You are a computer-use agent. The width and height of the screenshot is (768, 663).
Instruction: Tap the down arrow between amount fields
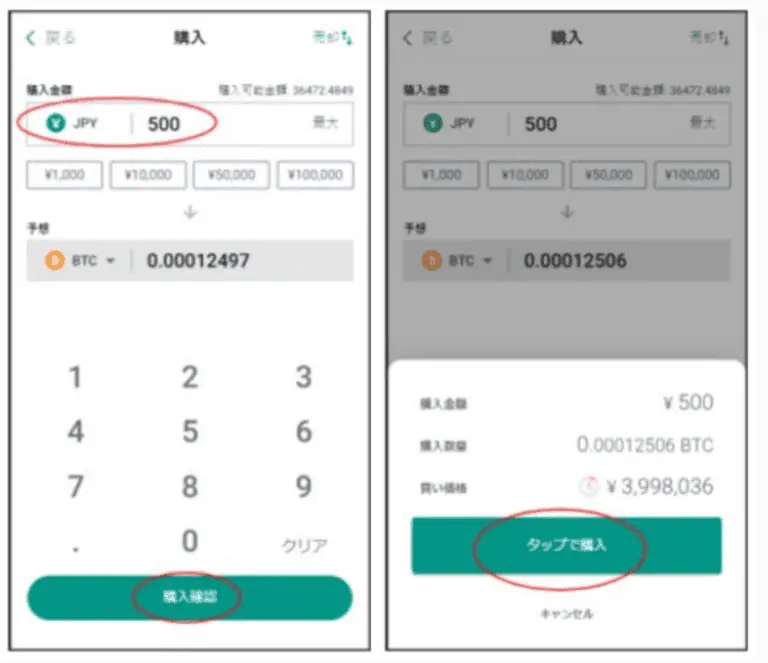tap(190, 212)
